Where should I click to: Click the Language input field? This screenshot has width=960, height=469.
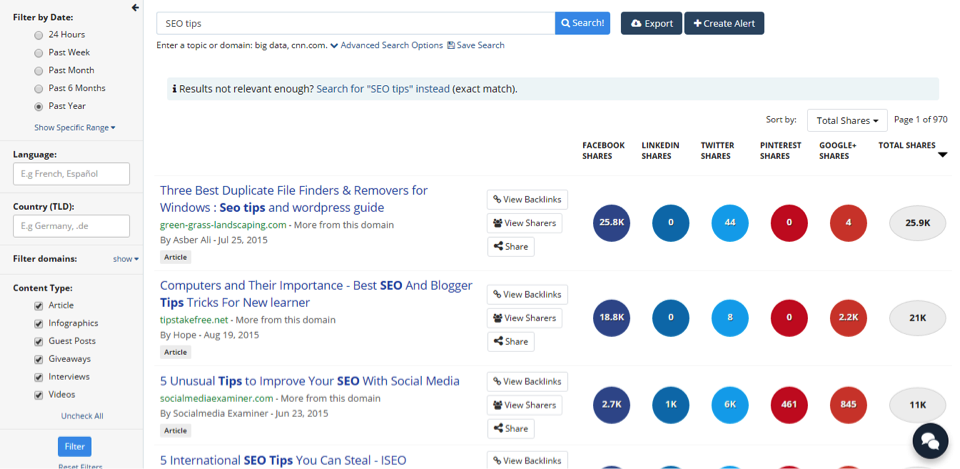[x=72, y=174]
